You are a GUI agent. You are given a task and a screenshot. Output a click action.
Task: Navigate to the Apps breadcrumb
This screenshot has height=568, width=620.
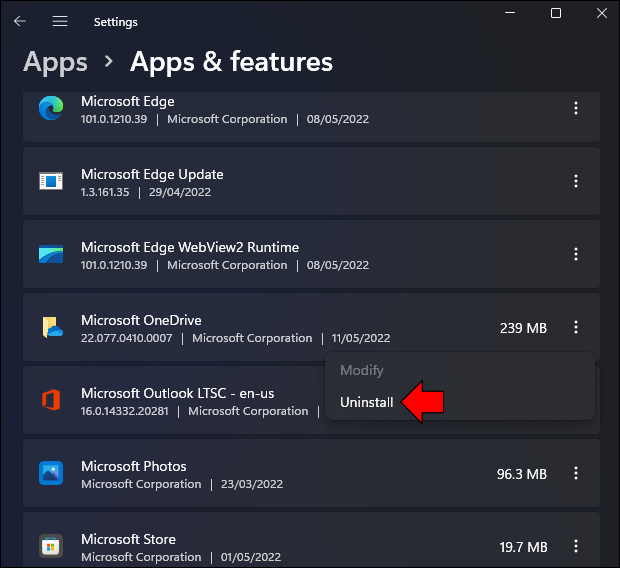[x=55, y=62]
